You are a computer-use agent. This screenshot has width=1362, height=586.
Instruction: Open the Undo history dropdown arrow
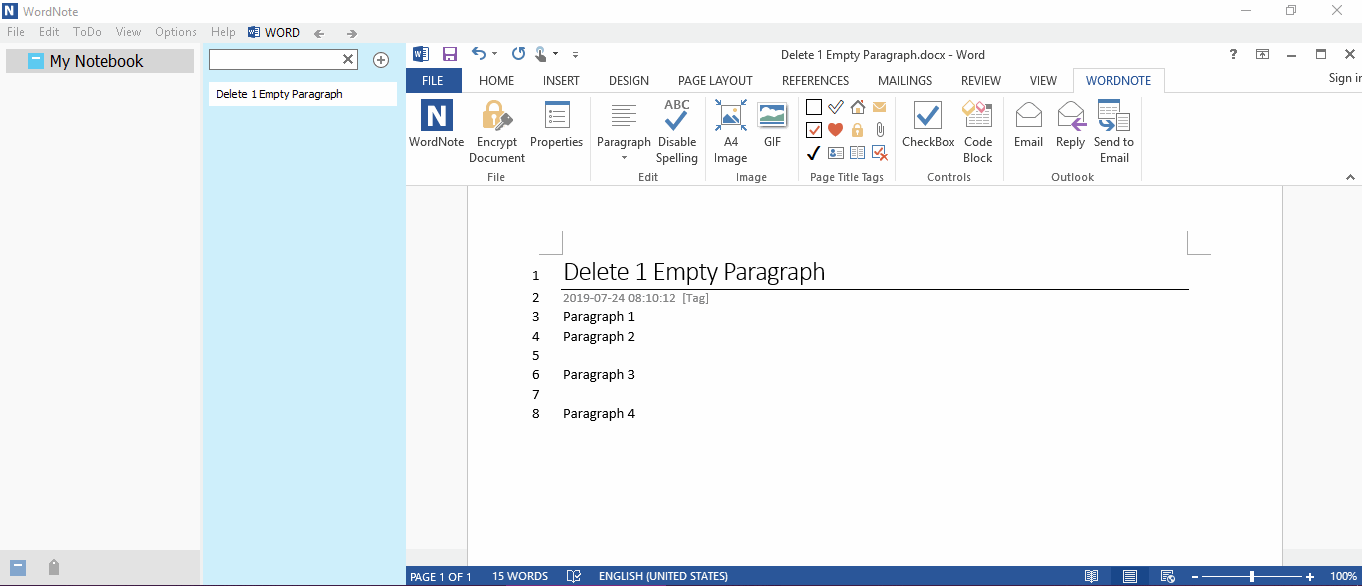[494, 54]
